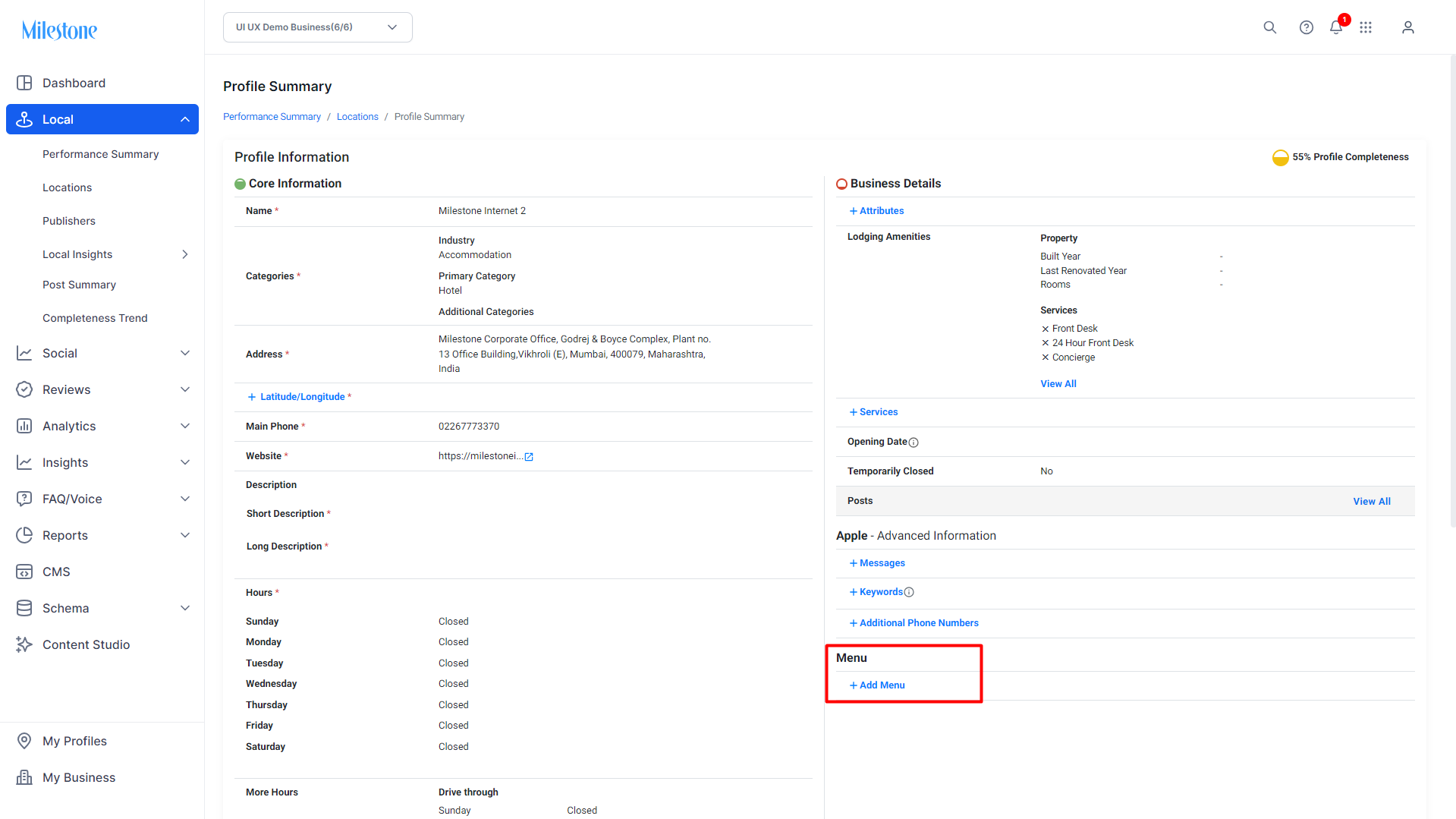Open notifications bell icon
Image resolution: width=1456 pixels, height=819 pixels.
1336,27
